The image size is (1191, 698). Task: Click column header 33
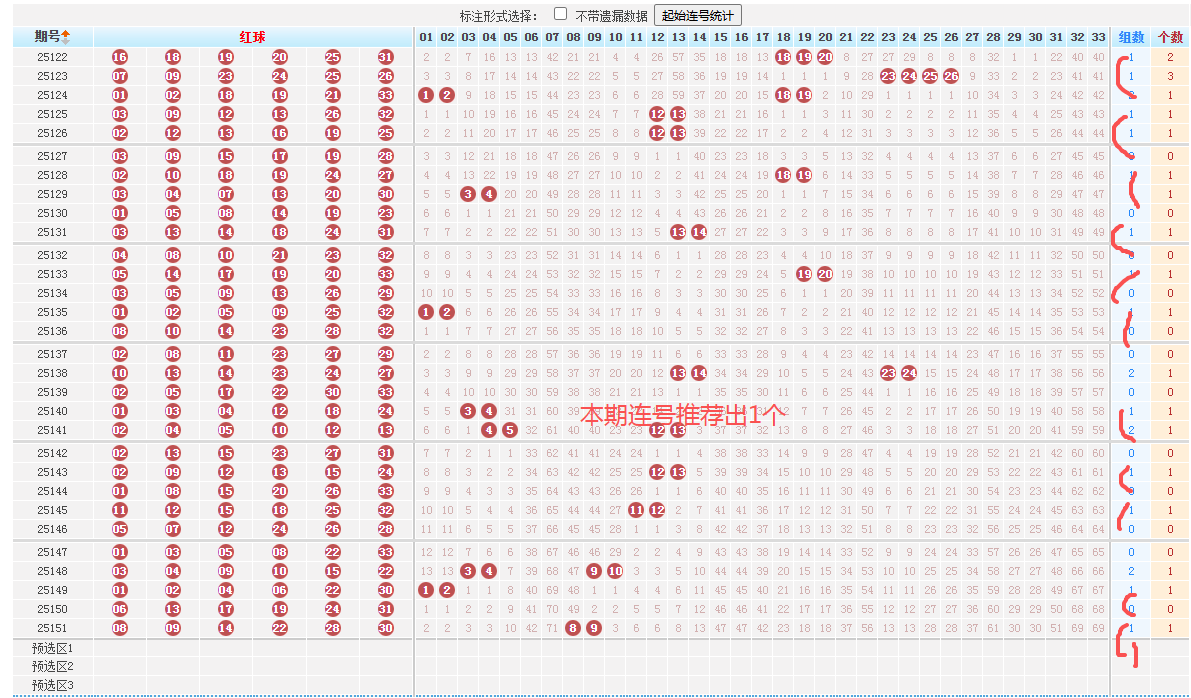point(1098,36)
